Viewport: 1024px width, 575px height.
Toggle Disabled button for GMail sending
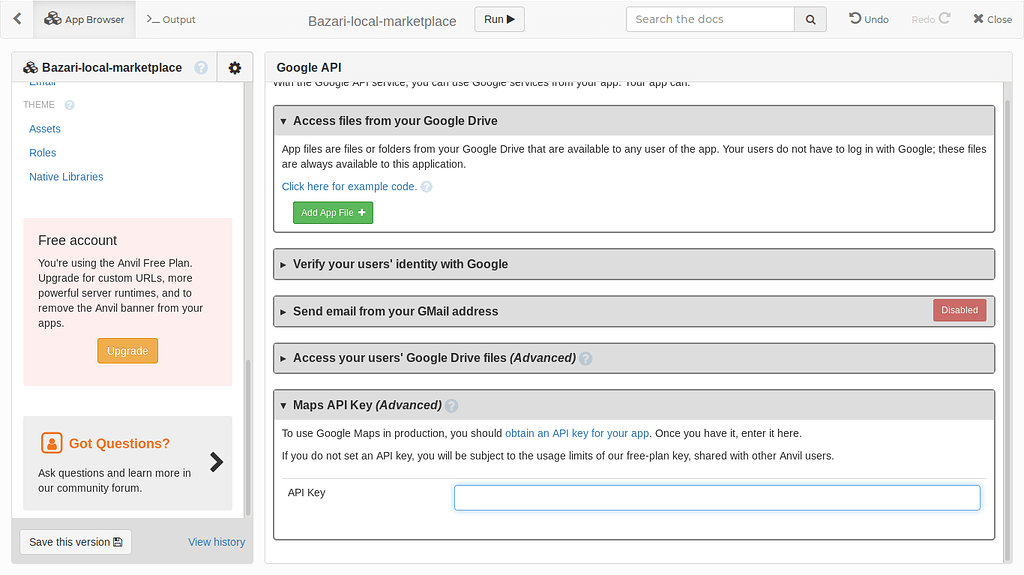(x=959, y=310)
